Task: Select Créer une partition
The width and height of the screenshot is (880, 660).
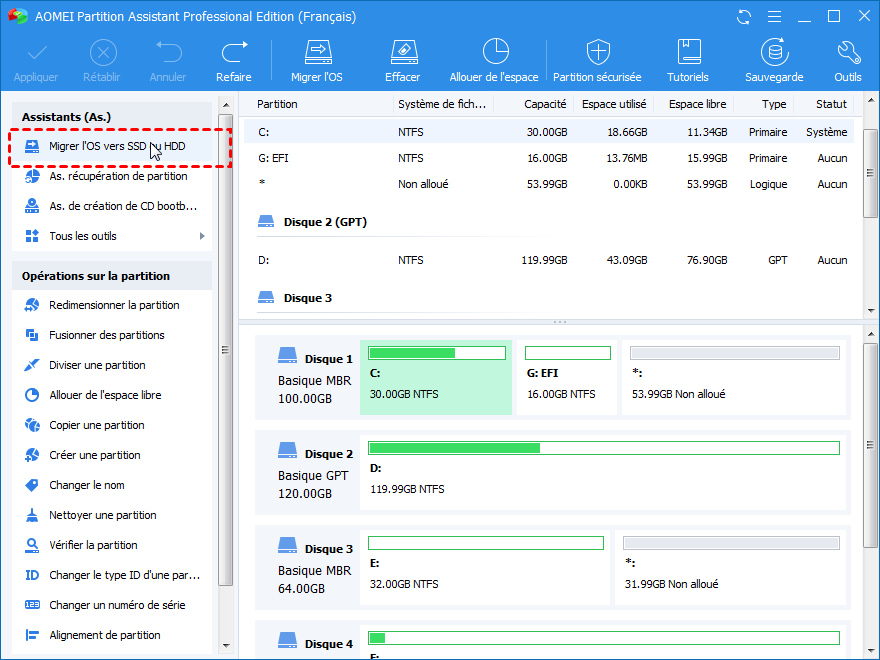Action: (x=111, y=455)
